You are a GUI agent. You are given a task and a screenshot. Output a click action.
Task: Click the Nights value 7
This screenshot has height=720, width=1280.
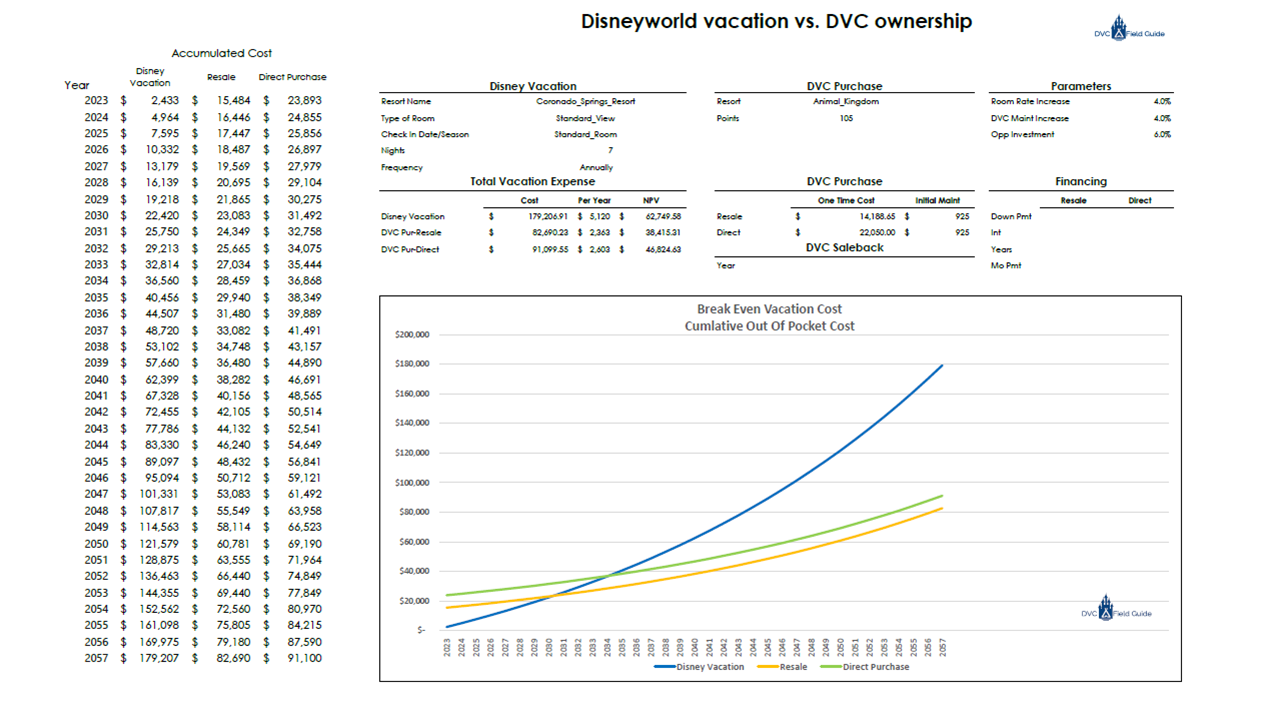click(610, 151)
